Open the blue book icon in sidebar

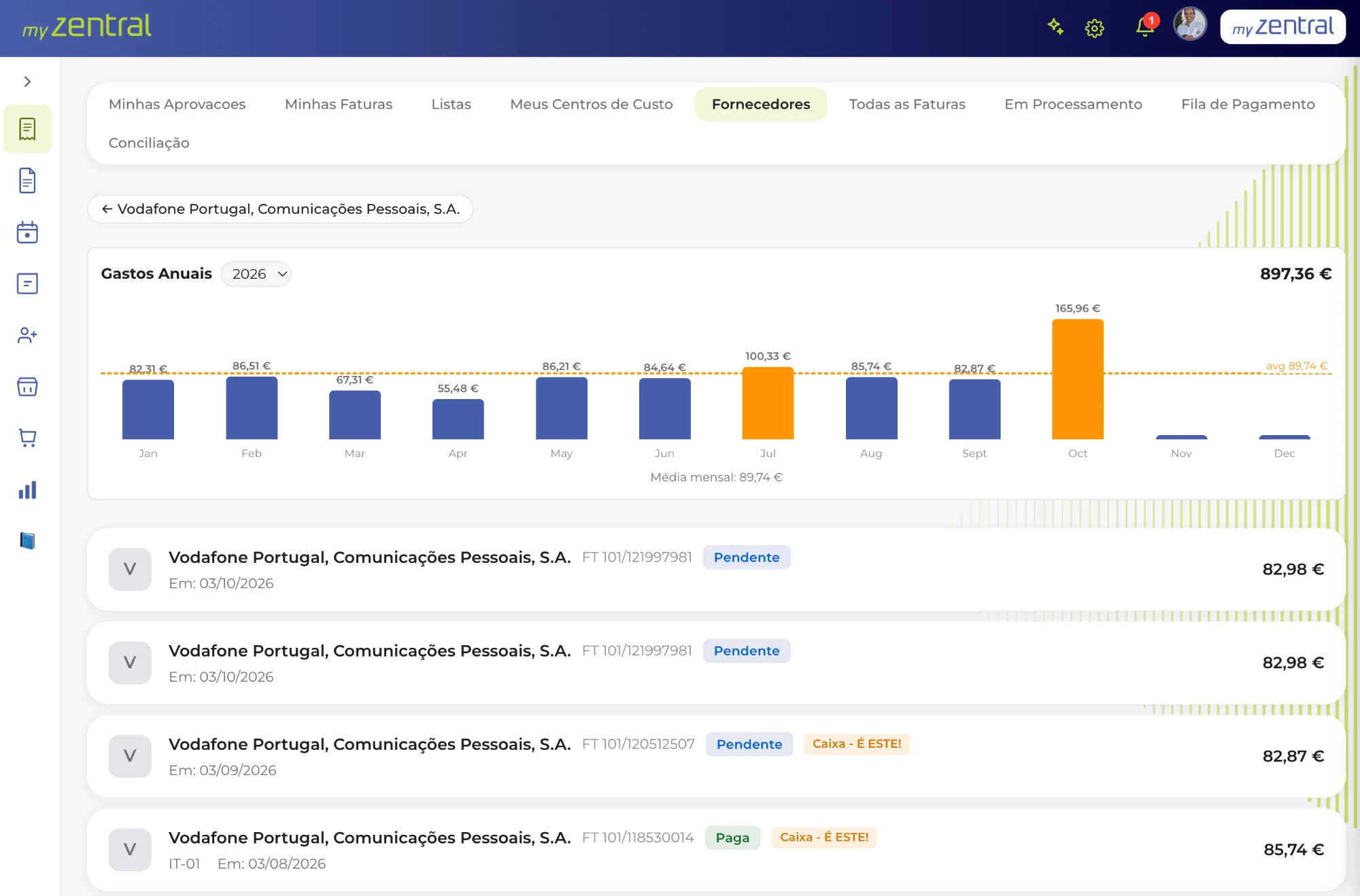(27, 541)
